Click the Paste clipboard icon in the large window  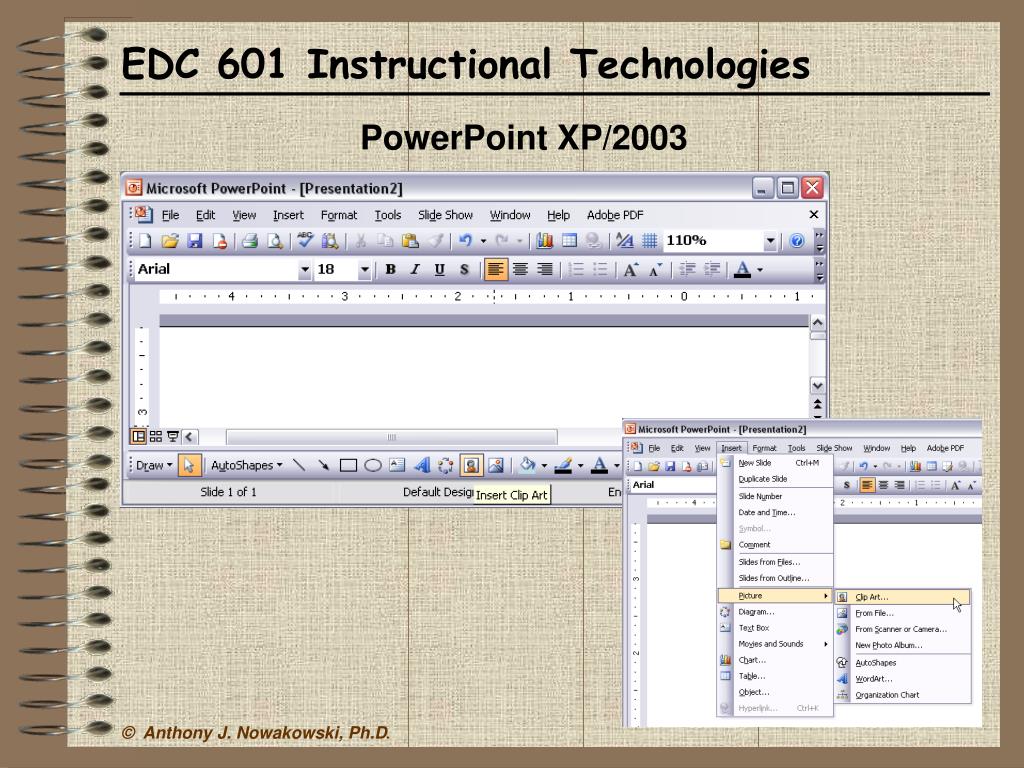click(x=410, y=241)
